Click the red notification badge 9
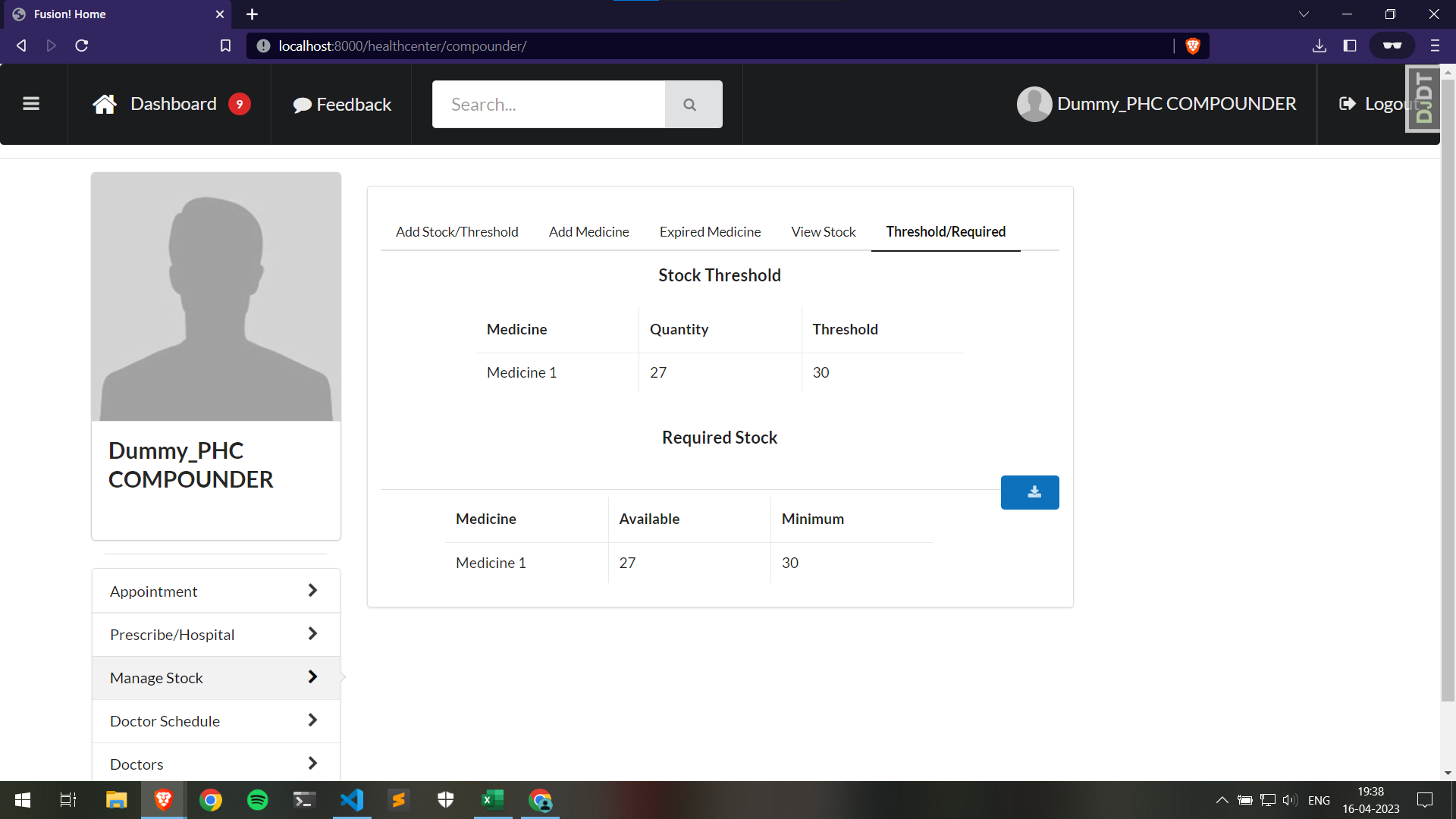Screen dimensions: 1456x819 pos(240,104)
